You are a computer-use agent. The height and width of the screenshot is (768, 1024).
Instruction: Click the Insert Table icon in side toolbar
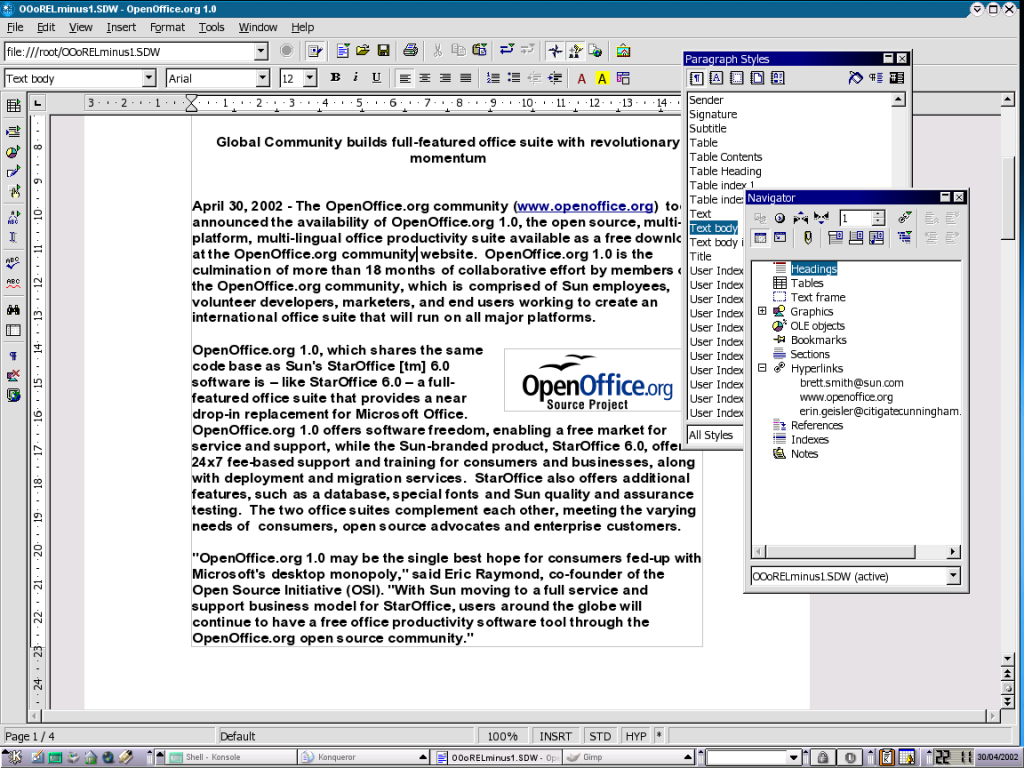13,106
